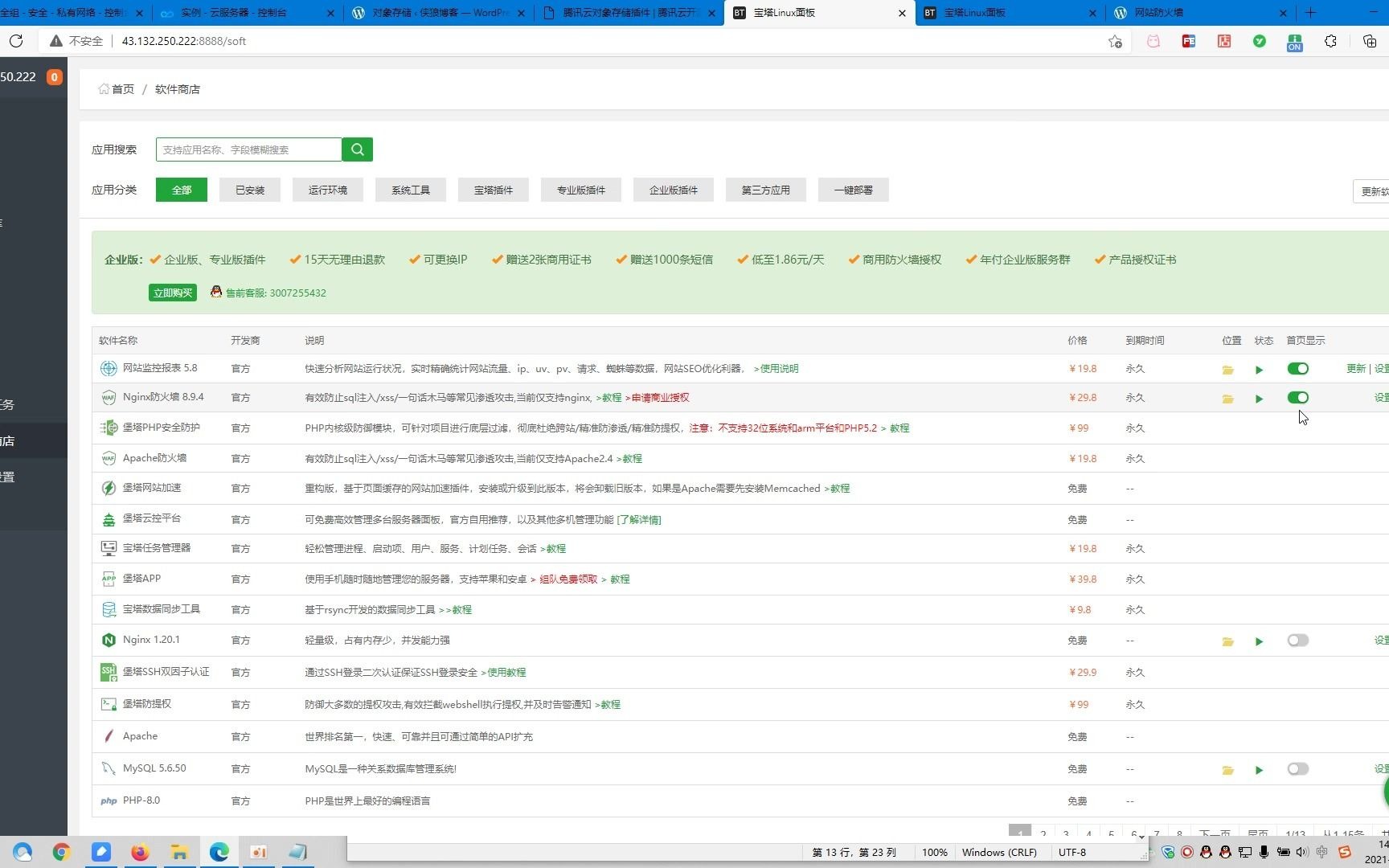Select the 宝塔插件 category filter
Screen dimensions: 1389x868
click(x=494, y=190)
